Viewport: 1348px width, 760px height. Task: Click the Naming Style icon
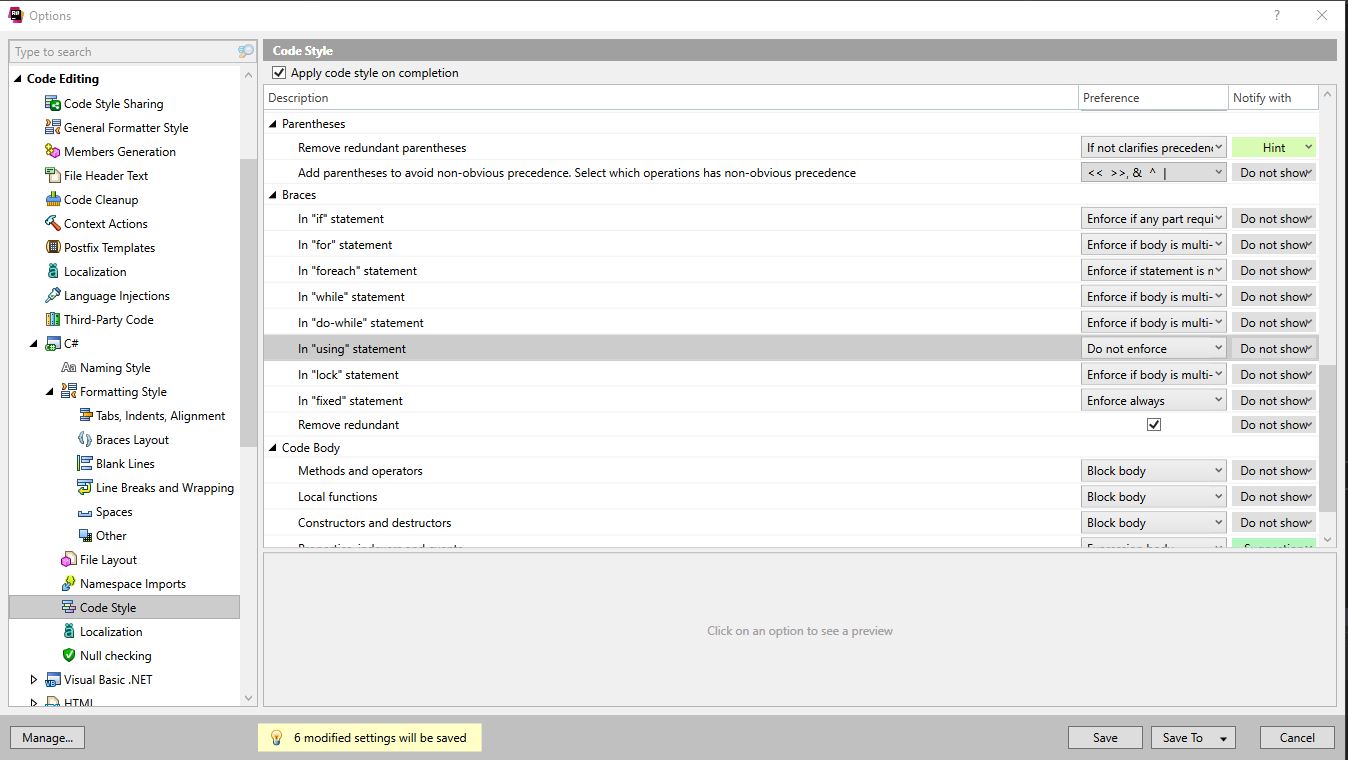(x=69, y=367)
